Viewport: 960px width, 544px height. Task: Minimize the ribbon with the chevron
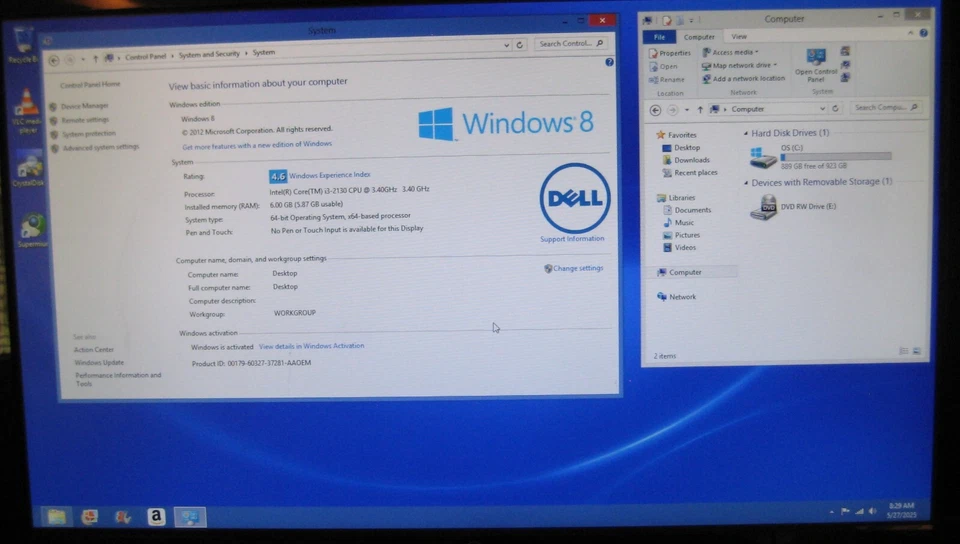coord(910,33)
